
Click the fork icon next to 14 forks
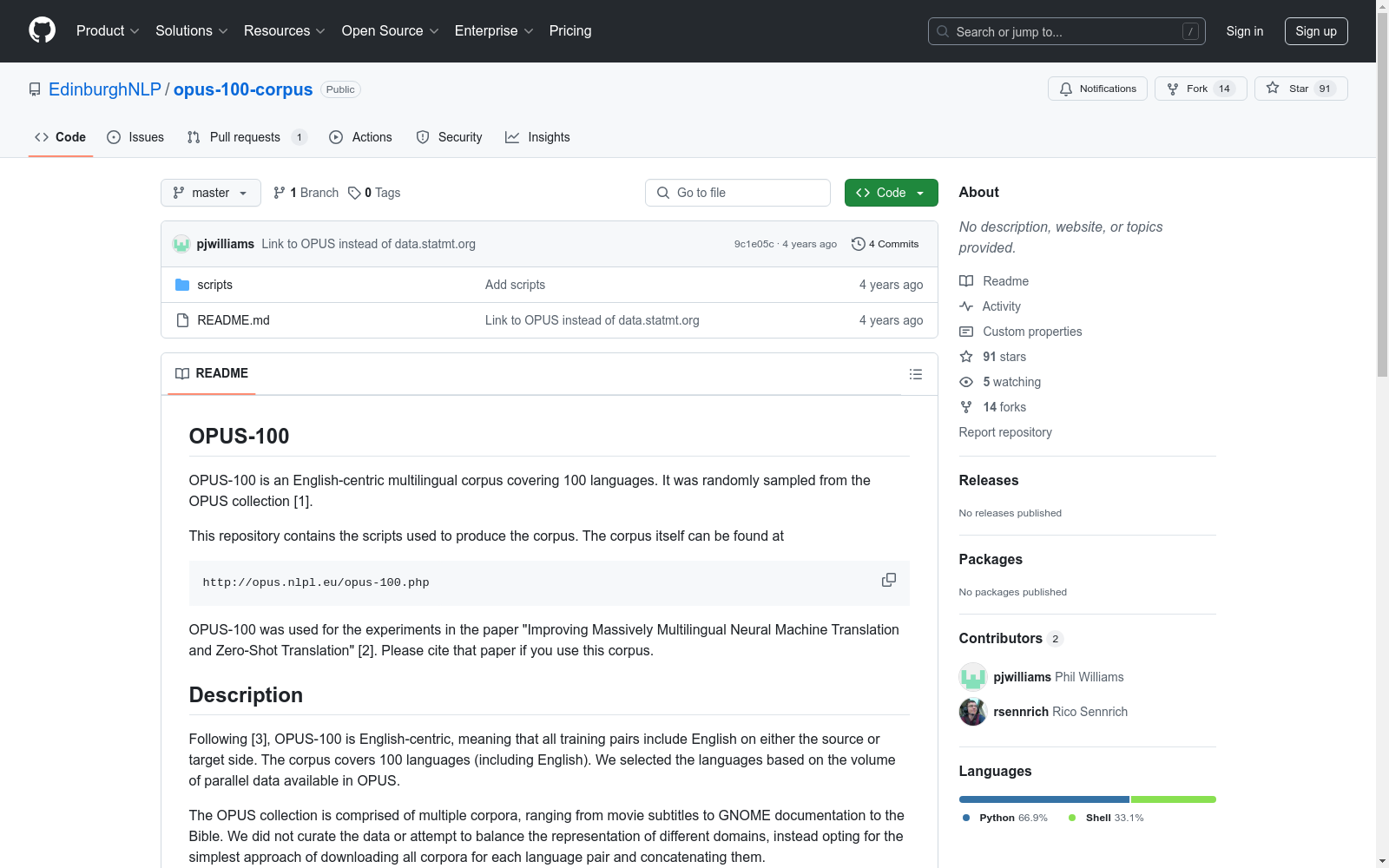tap(966, 407)
